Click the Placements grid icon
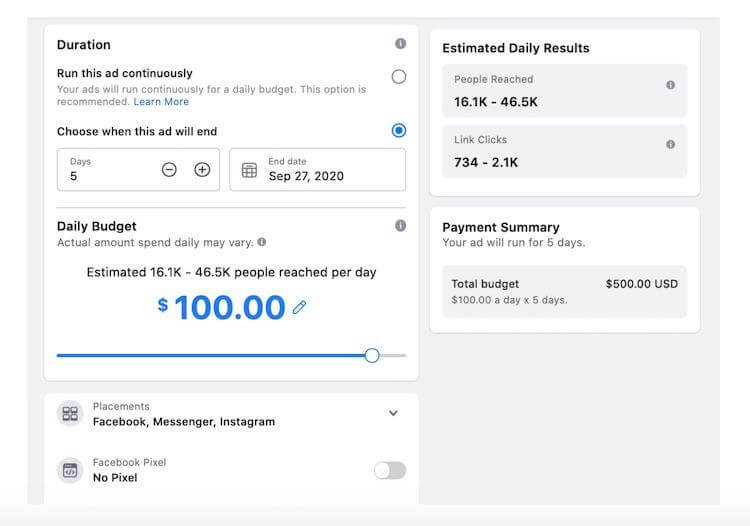The width and height of the screenshot is (750, 526). (70, 414)
